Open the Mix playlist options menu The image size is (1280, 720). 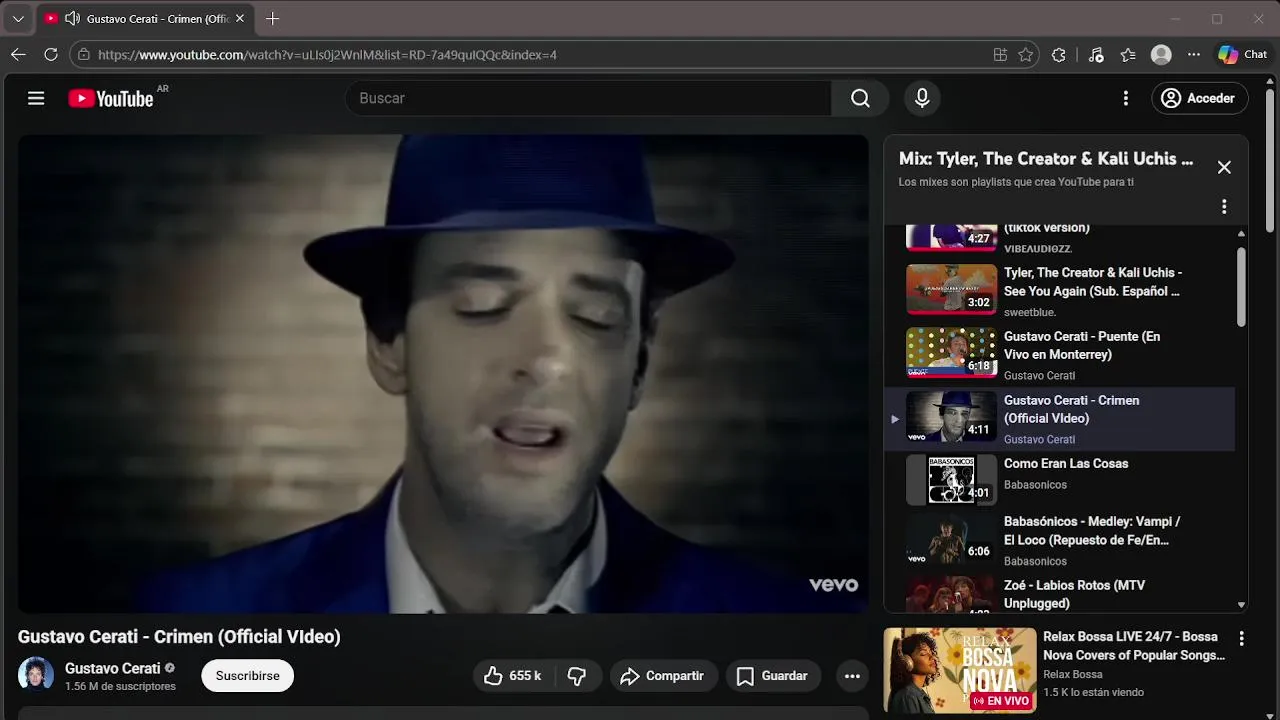tap(1224, 207)
